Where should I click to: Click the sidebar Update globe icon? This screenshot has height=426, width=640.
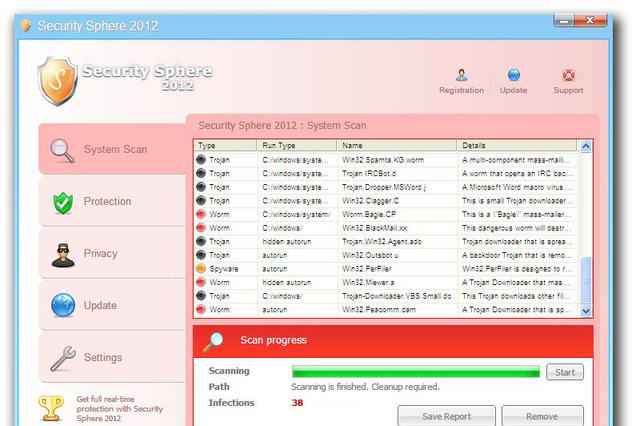[x=63, y=305]
